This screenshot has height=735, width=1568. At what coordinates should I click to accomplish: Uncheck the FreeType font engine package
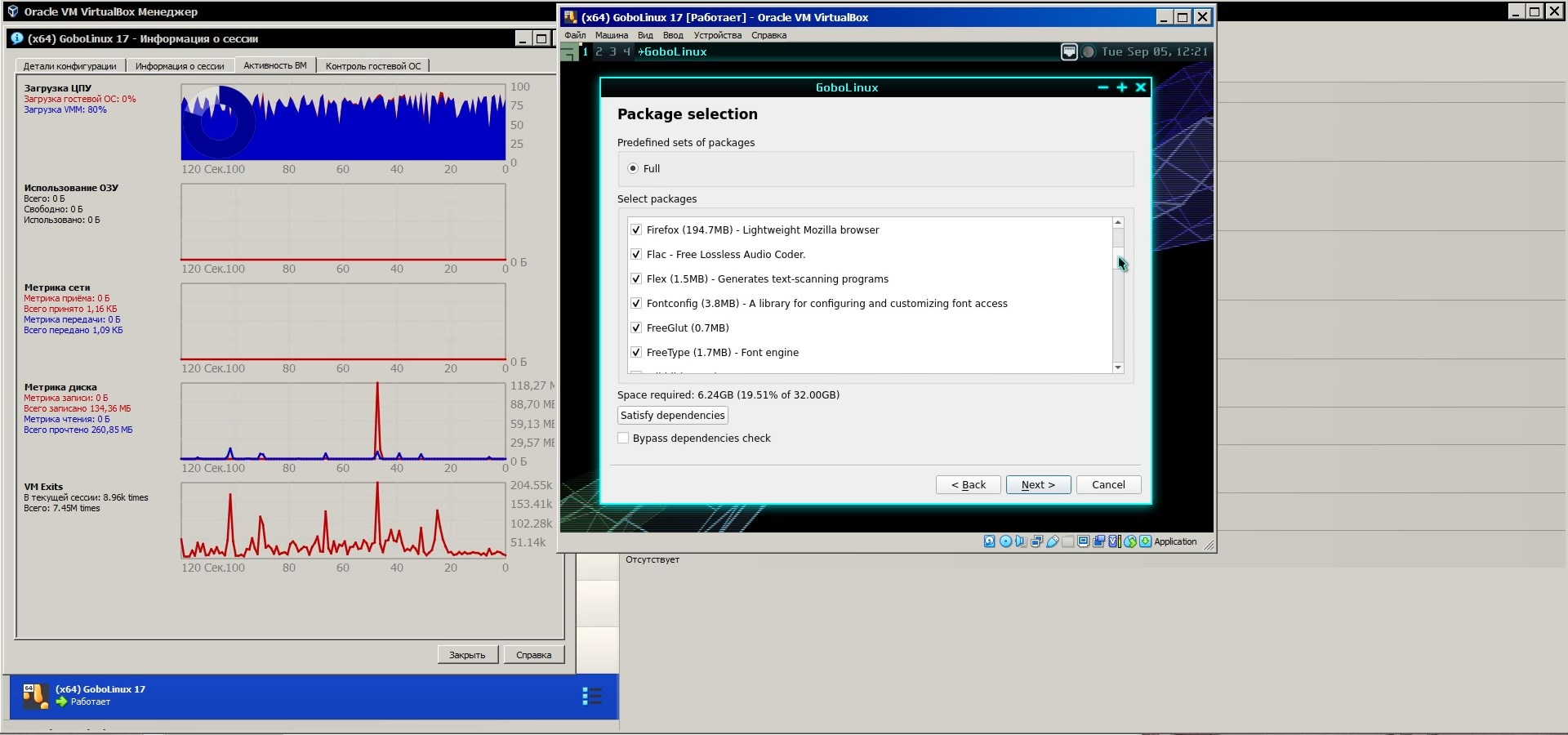click(635, 353)
